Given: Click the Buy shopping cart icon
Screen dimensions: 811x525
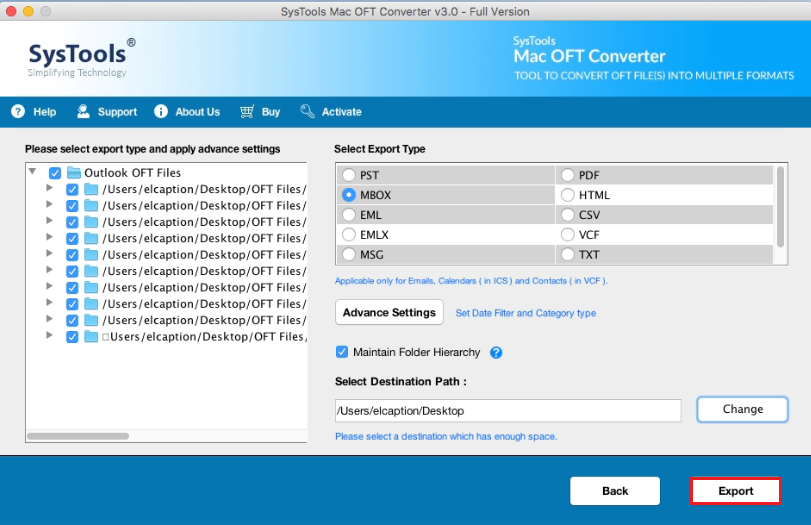Looking at the screenshot, I should coord(247,112).
